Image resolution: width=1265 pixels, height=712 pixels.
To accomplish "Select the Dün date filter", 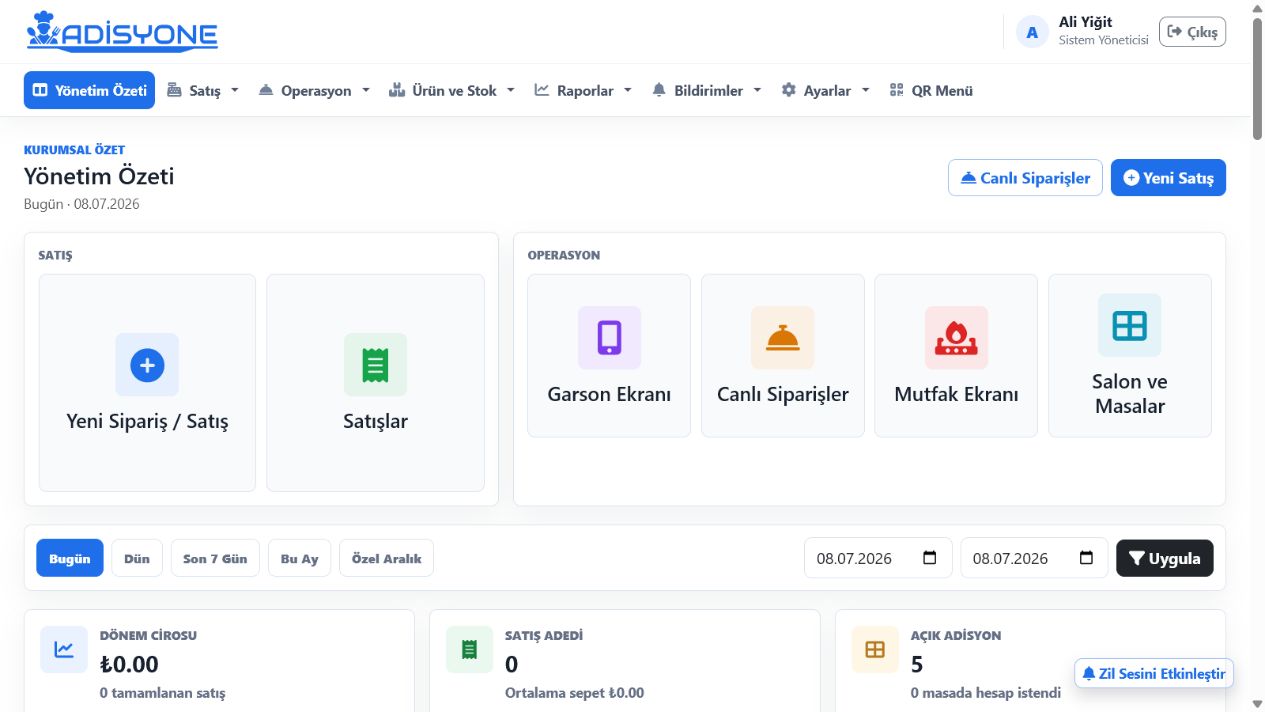I will pos(137,558).
